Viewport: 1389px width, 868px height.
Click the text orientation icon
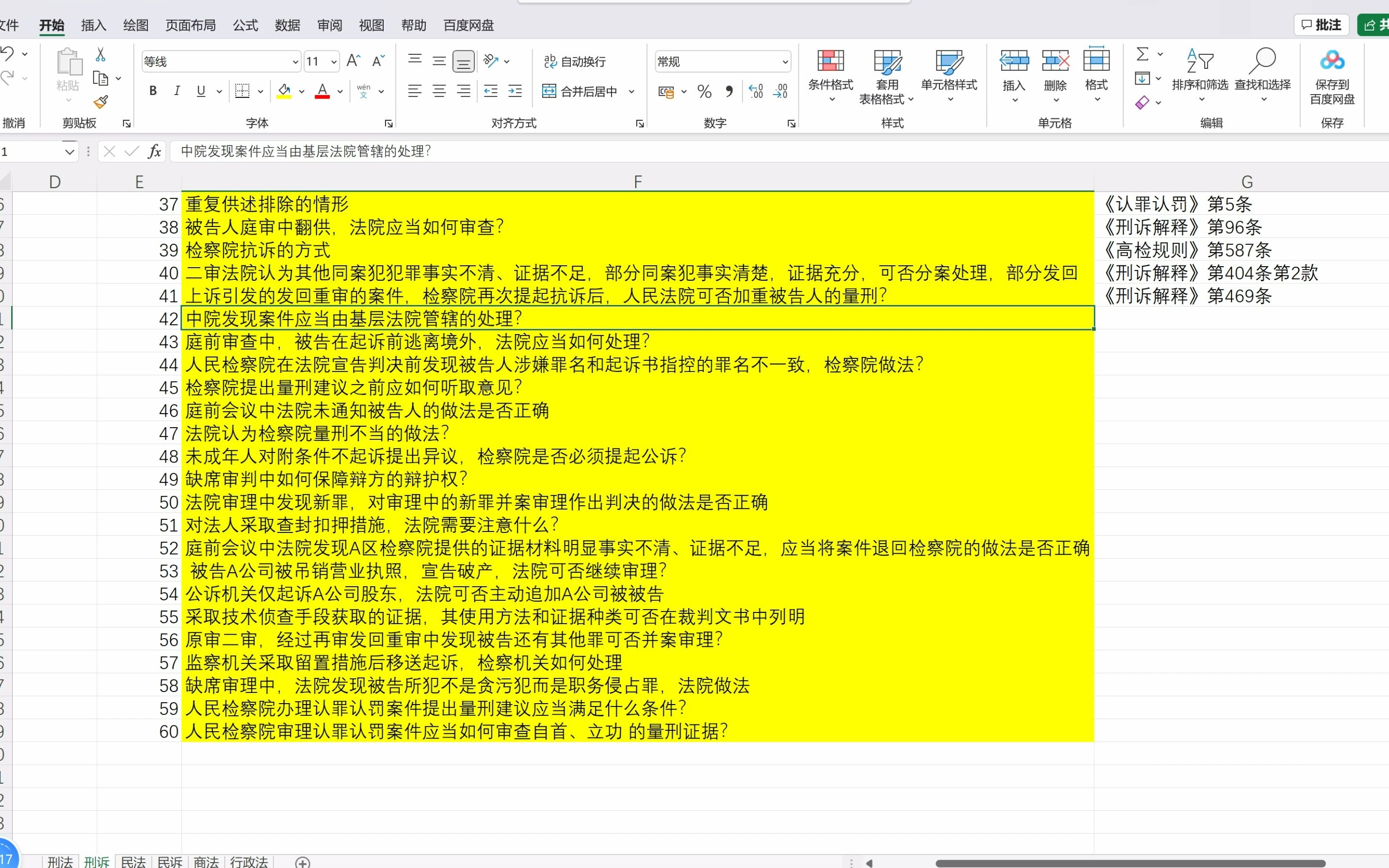pyautogui.click(x=491, y=60)
